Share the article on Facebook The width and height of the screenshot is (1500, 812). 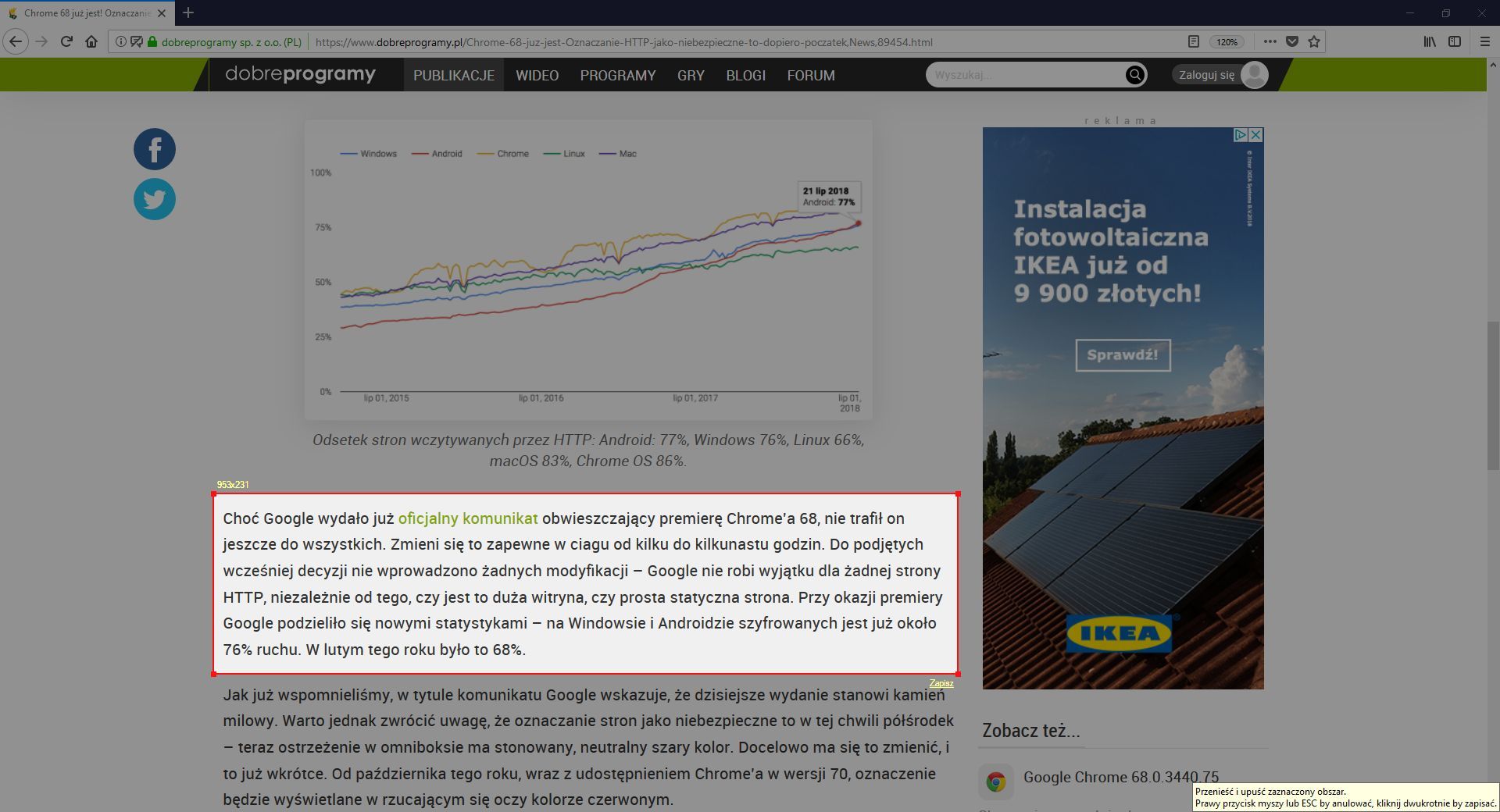click(x=155, y=149)
